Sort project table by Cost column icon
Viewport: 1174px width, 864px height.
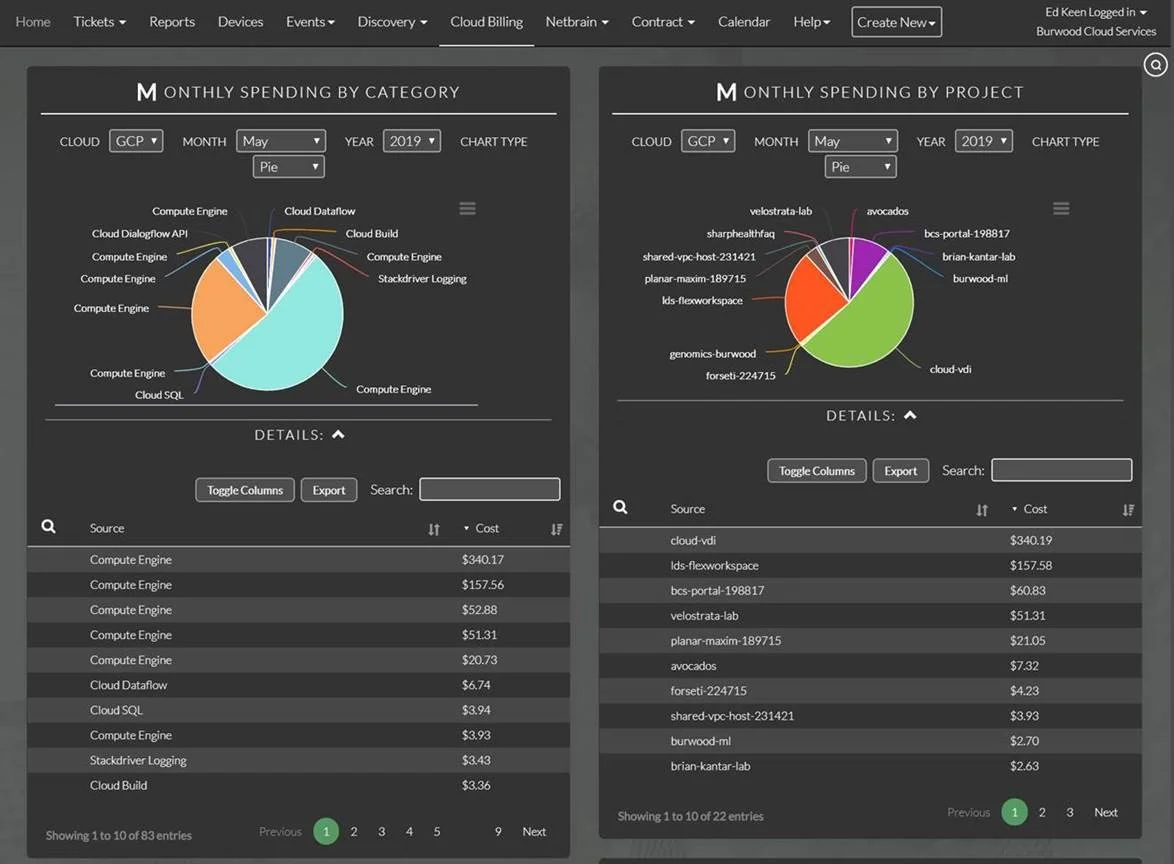[1128, 509]
